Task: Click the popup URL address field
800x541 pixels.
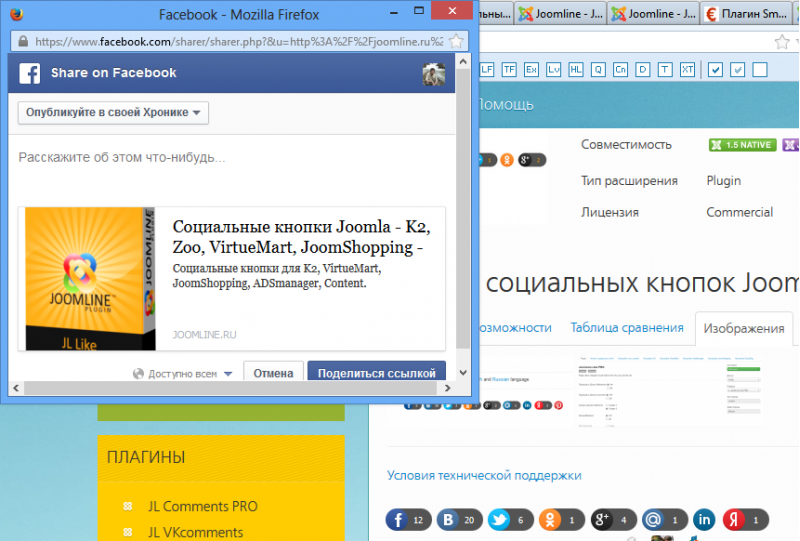Action: pyautogui.click(x=239, y=42)
